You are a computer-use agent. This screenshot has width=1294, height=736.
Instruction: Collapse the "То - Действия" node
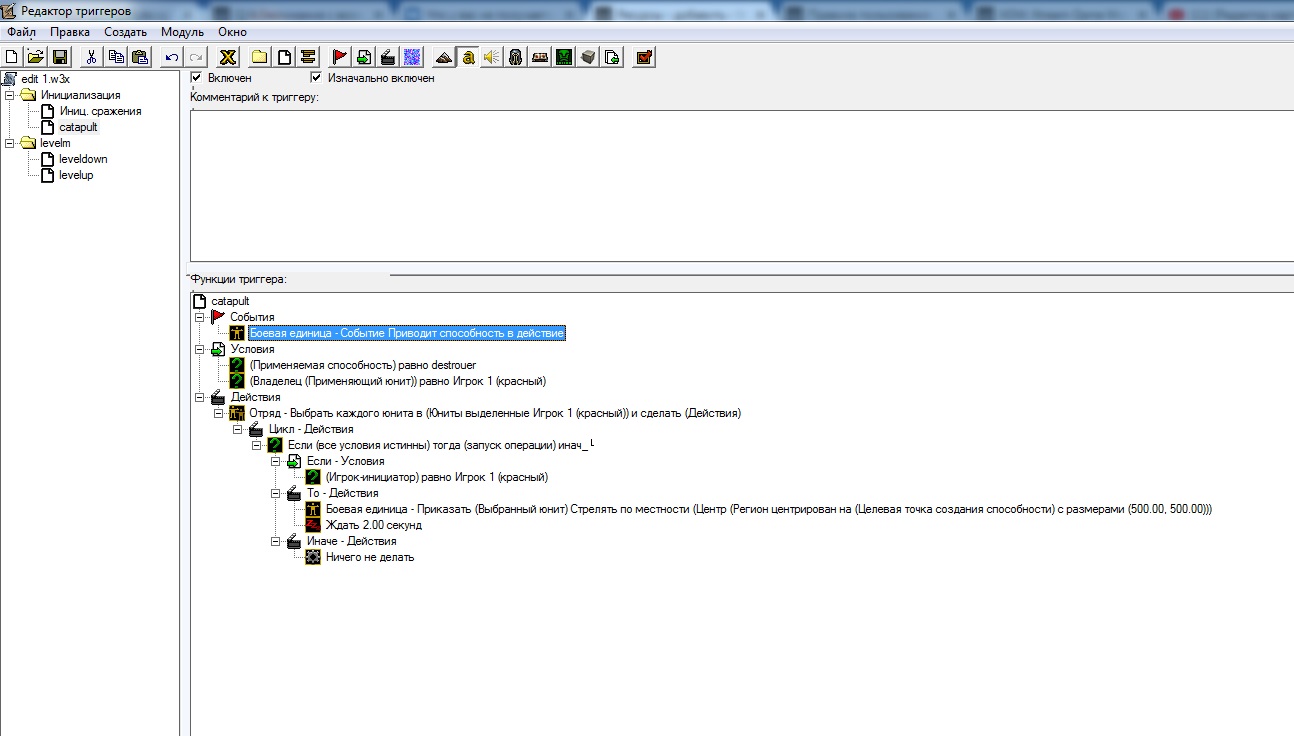tap(276, 493)
